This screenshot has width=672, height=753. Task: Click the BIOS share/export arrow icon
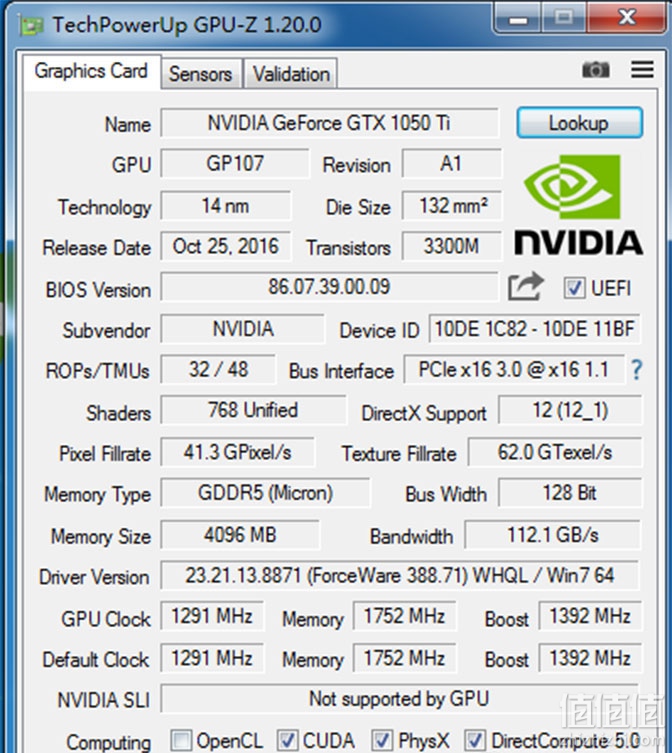pos(526,286)
